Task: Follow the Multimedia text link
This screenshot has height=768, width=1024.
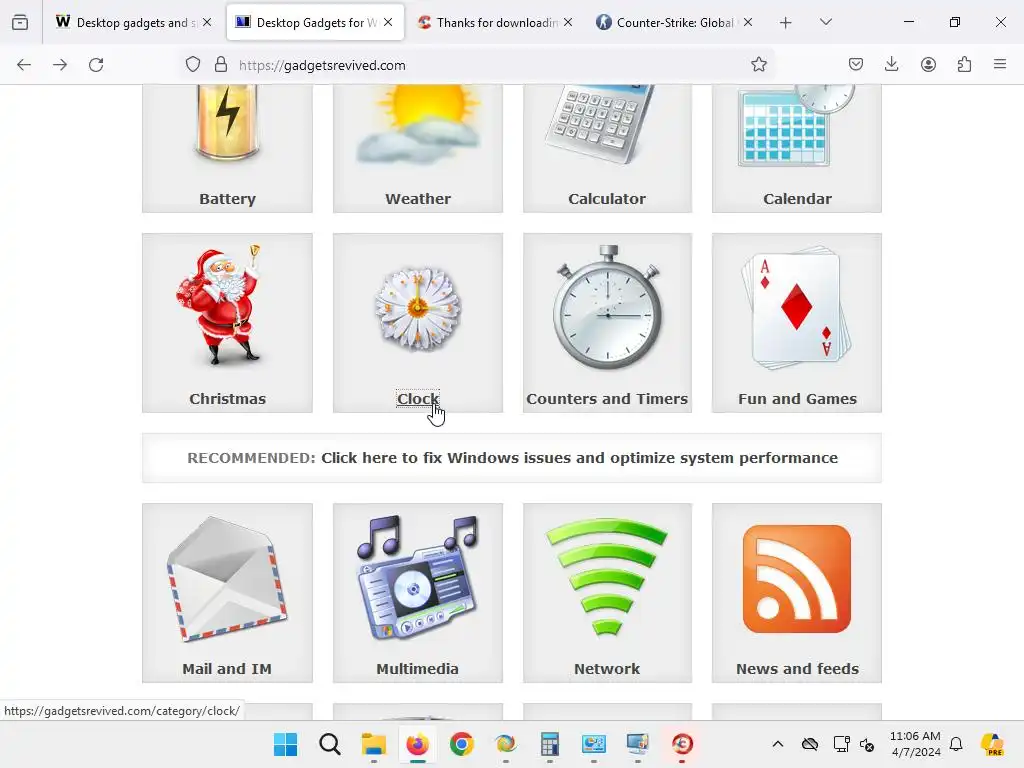Action: (417, 669)
